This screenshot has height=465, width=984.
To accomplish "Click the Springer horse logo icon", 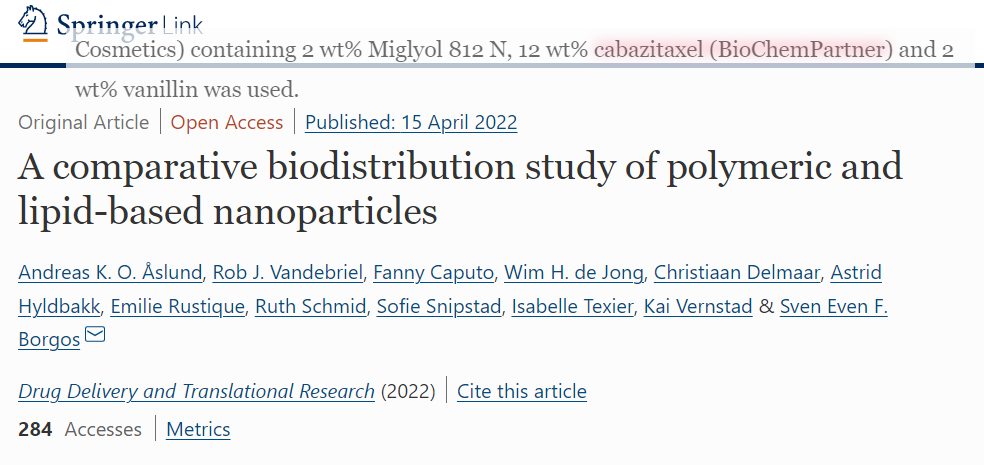I will click(33, 23).
